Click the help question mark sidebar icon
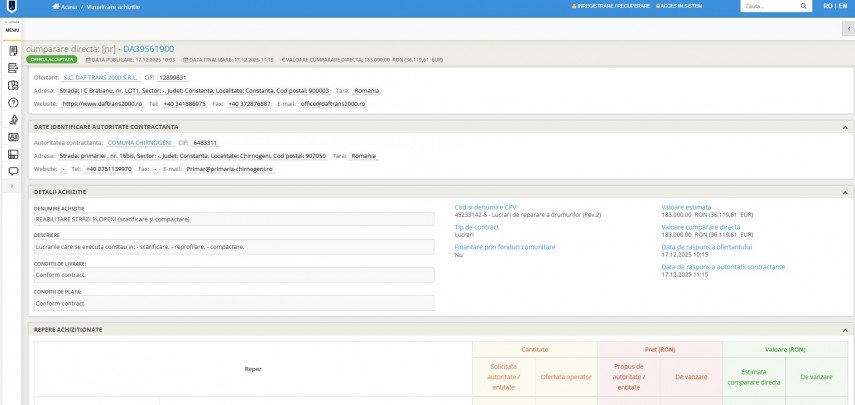This screenshot has width=855, height=405. tap(12, 102)
